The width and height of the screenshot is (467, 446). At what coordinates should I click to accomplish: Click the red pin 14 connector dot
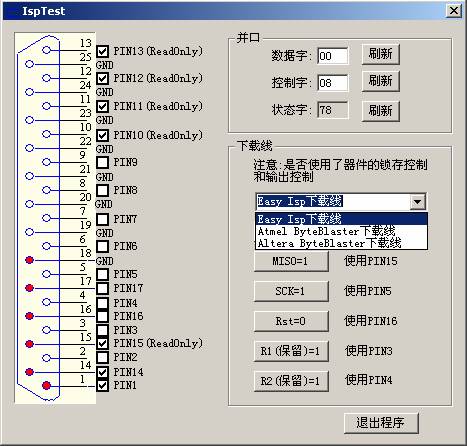click(29, 371)
